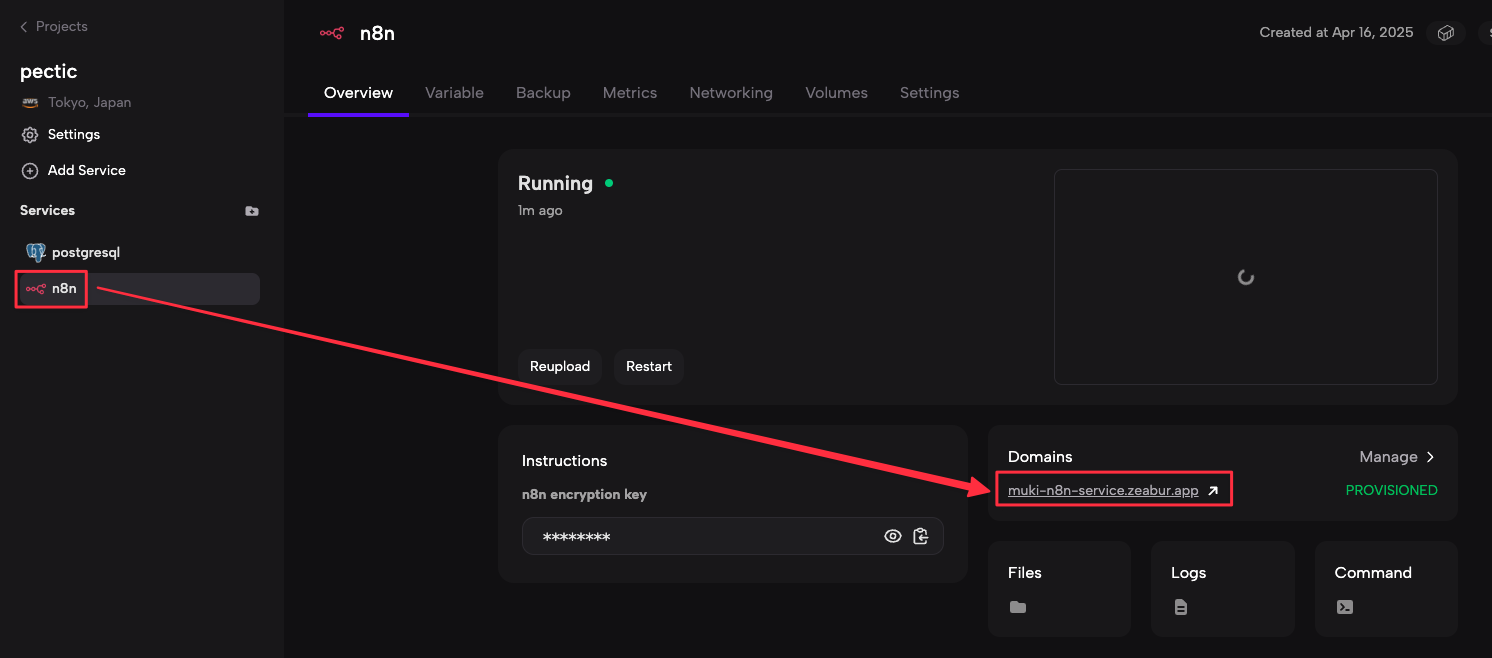The height and width of the screenshot is (658, 1492).
Task: Click the new folder icon beside Services
Action: click(252, 211)
